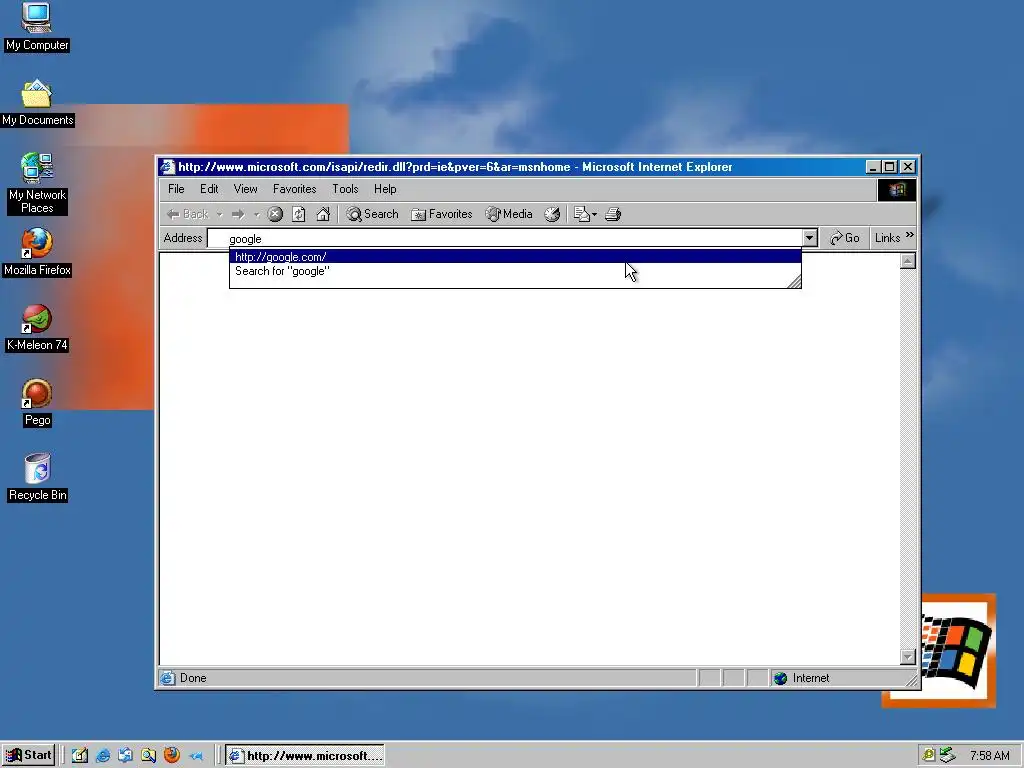Viewport: 1024px width, 768px height.
Task: Select the My Computer desktop icon
Action: point(37,27)
